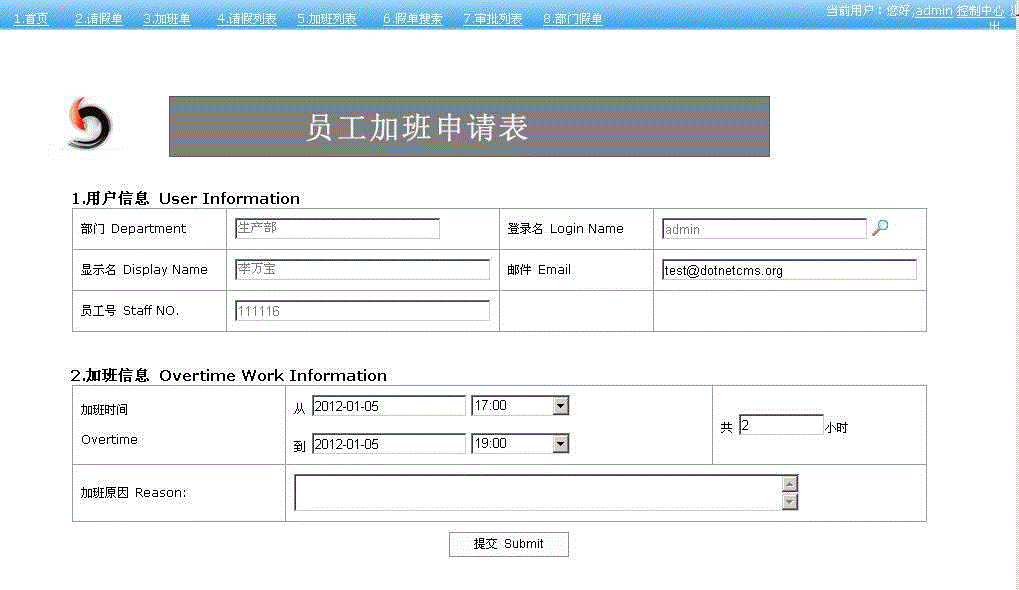
Task: Open 7.审批列表 page
Action: (493, 19)
